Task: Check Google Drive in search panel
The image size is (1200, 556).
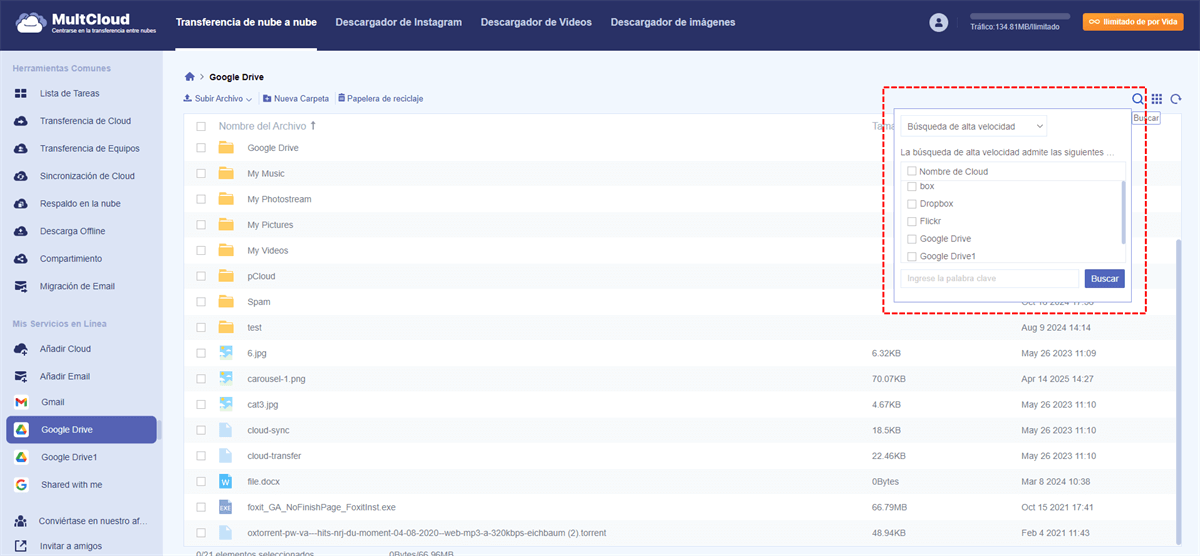Action: [x=911, y=239]
